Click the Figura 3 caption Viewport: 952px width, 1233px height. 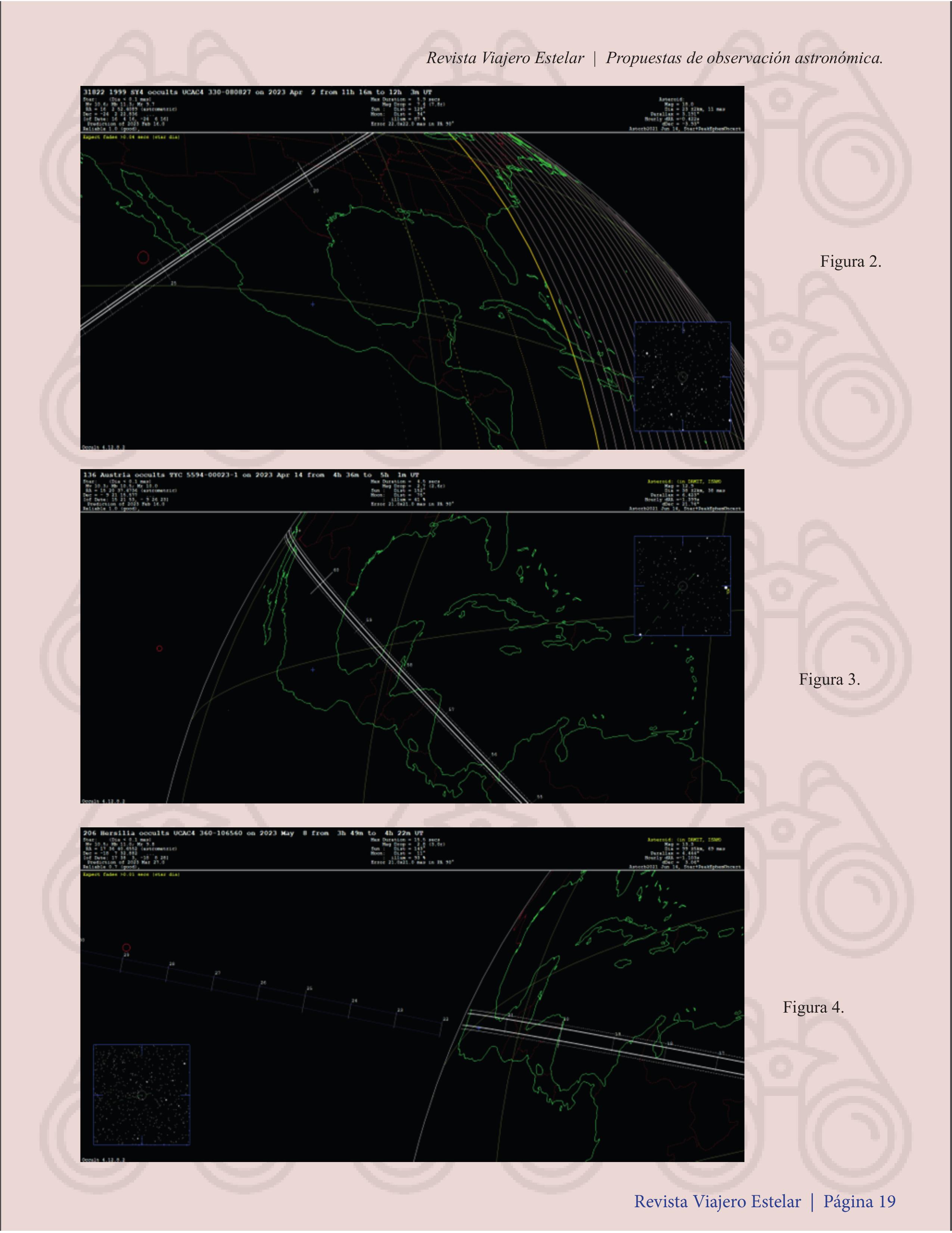(829, 679)
